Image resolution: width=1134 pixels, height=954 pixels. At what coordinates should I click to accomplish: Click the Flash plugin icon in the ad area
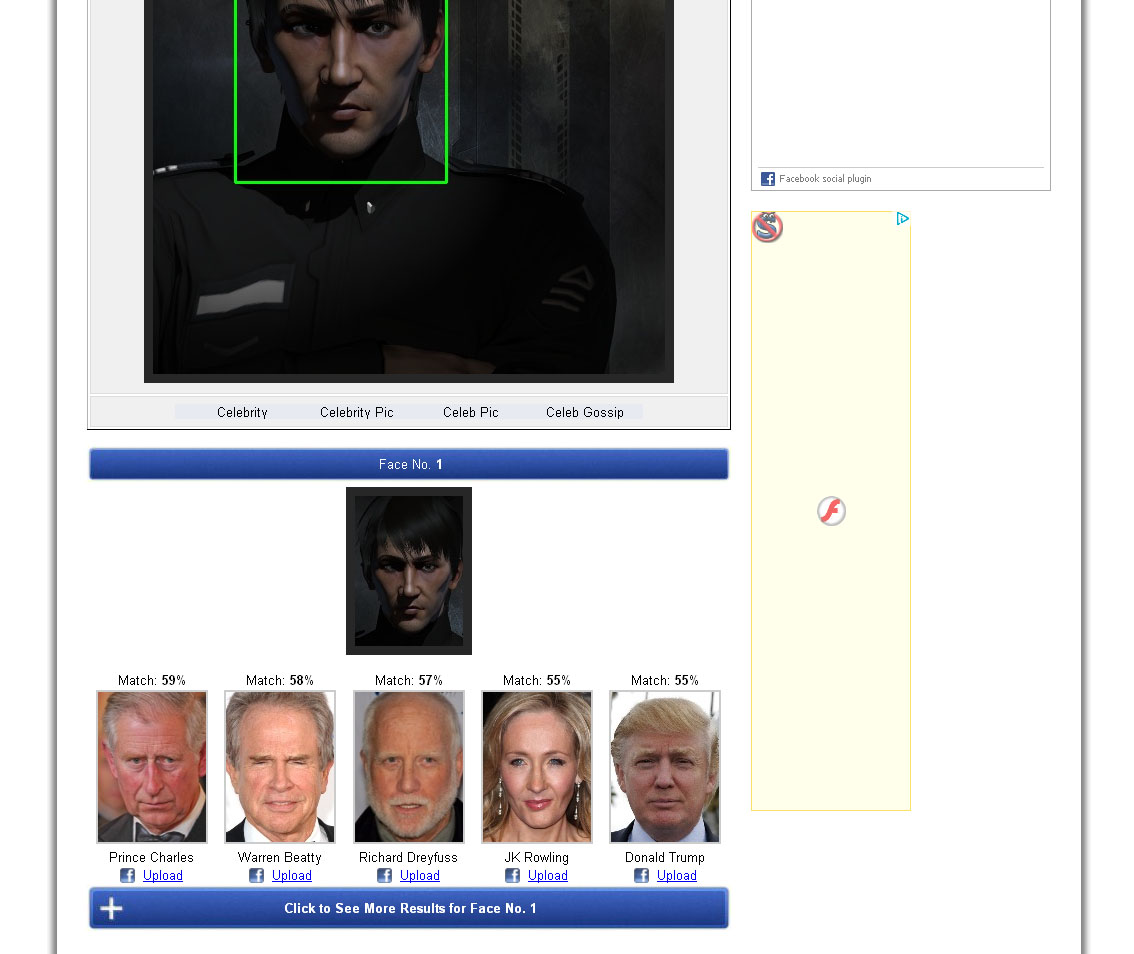[831, 511]
